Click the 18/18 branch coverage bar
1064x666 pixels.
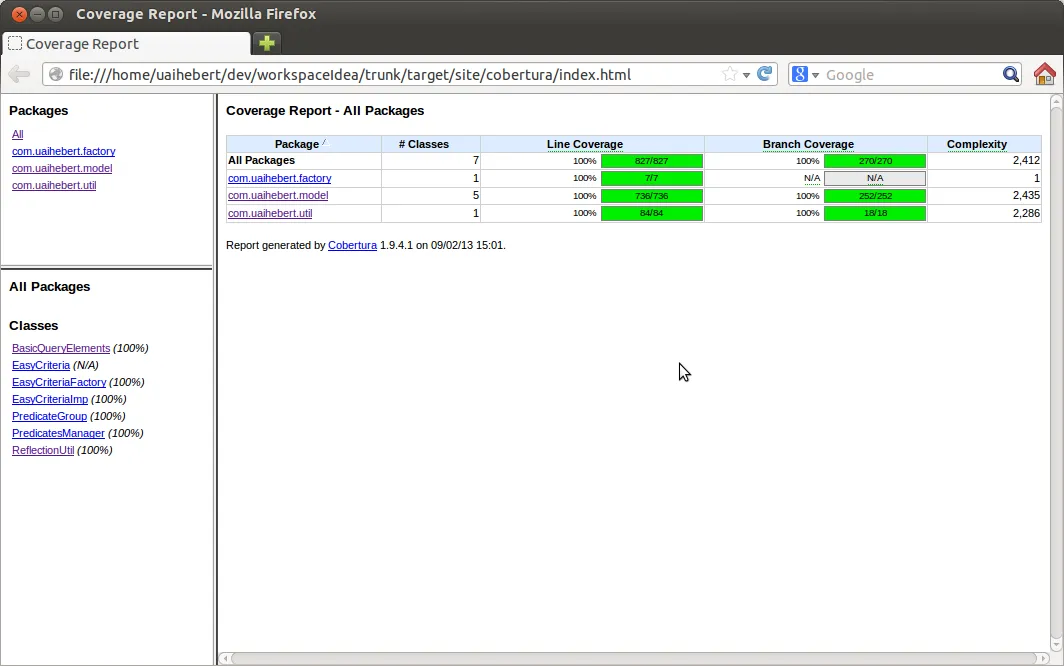(x=875, y=213)
